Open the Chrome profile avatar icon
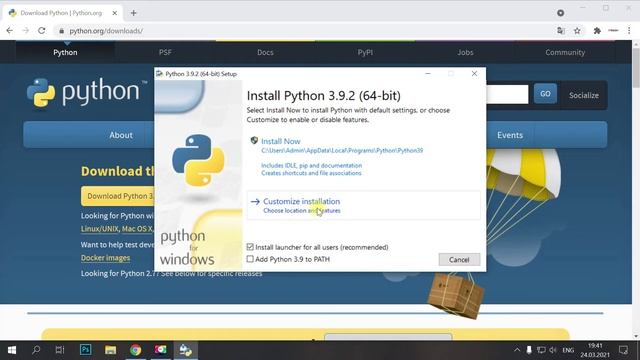 [x=613, y=31]
